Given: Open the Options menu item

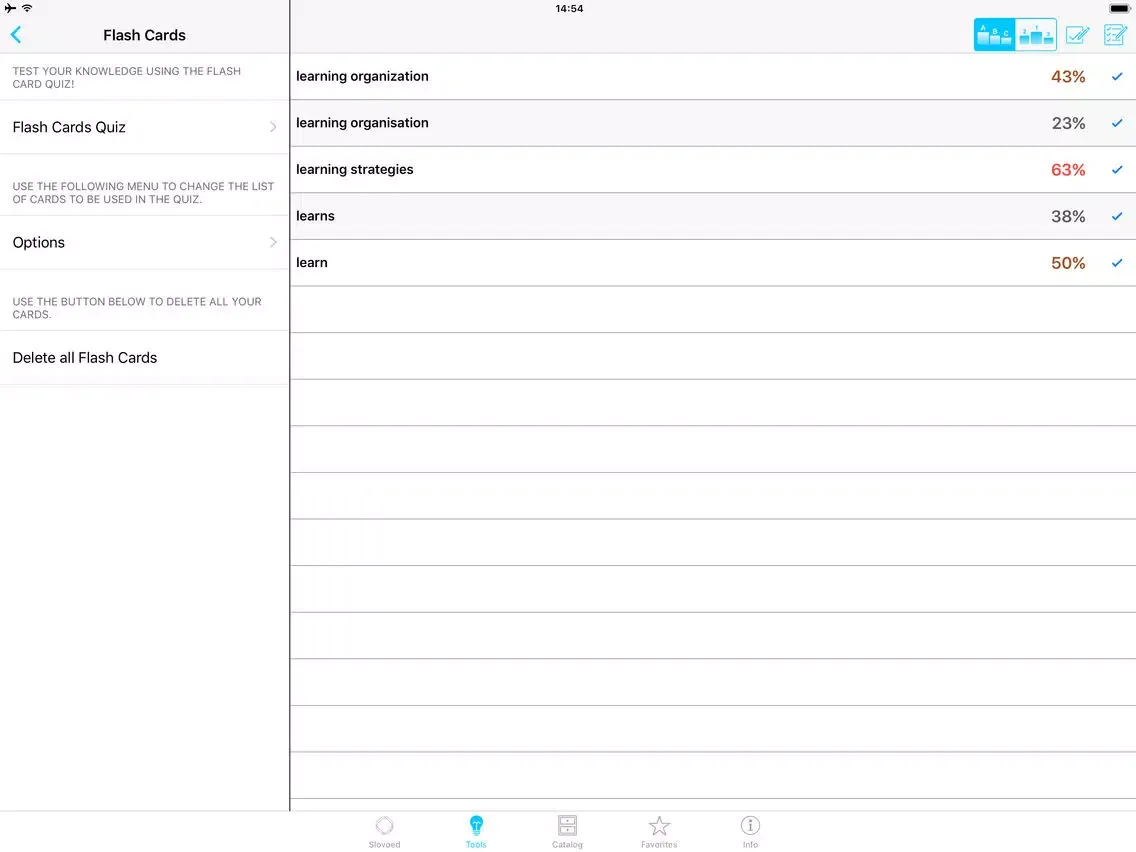Looking at the screenshot, I should pyautogui.click(x=144, y=242).
